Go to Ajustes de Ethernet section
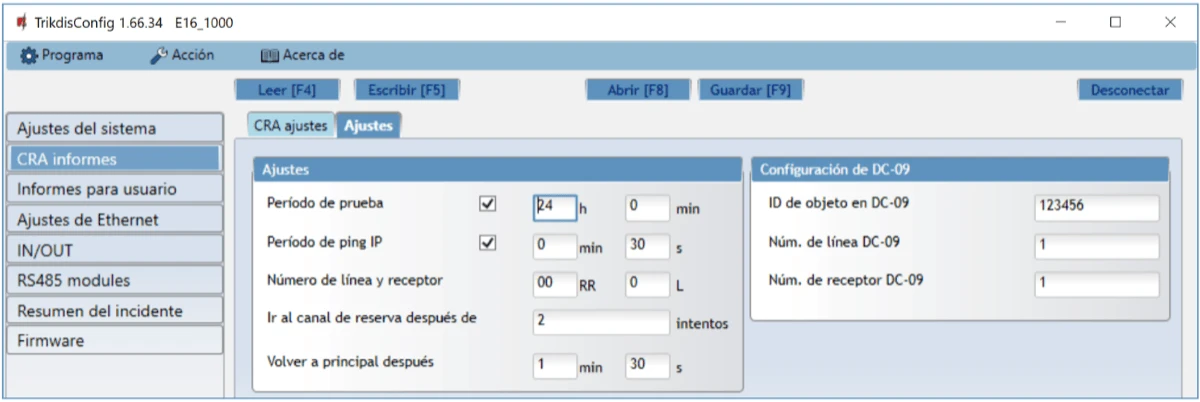 pyautogui.click(x=112, y=219)
